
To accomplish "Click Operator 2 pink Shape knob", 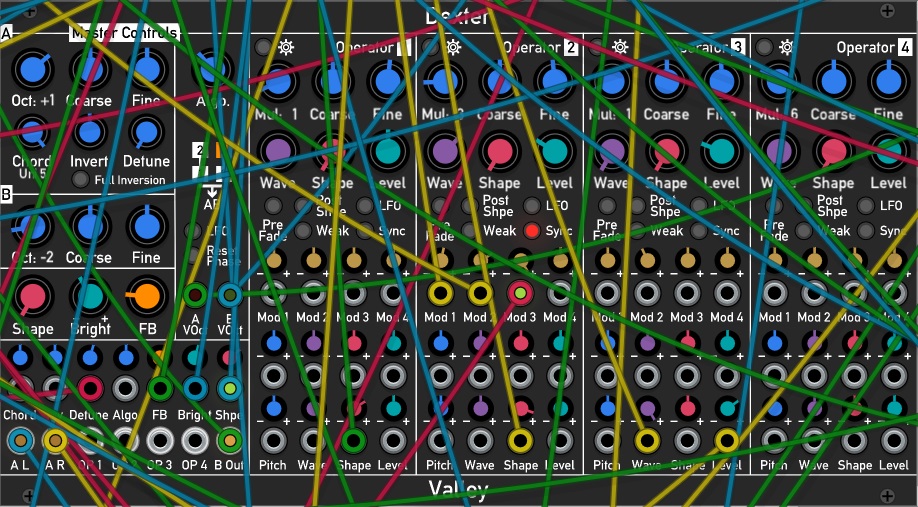I will click(x=499, y=150).
